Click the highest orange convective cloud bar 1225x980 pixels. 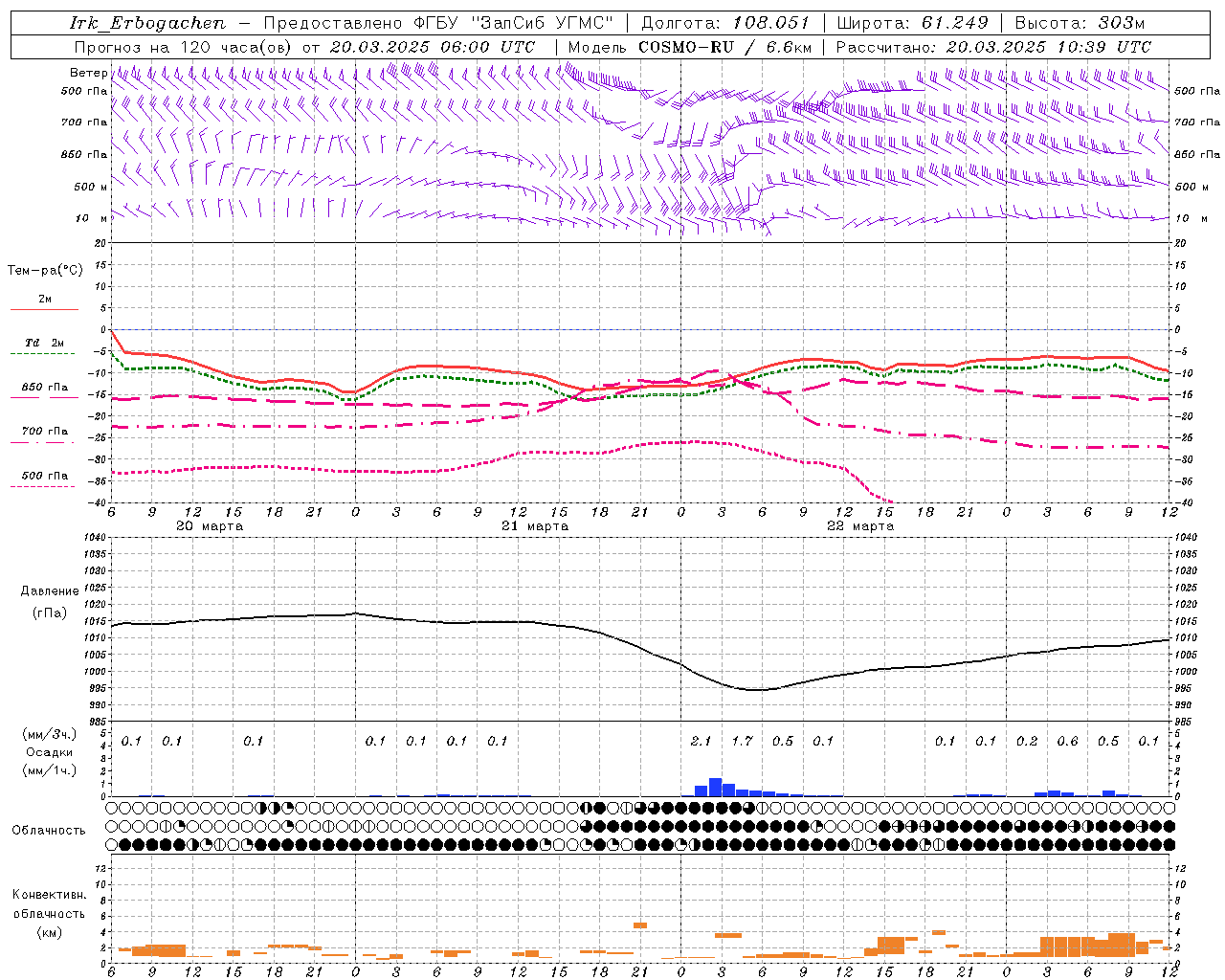tap(640, 925)
